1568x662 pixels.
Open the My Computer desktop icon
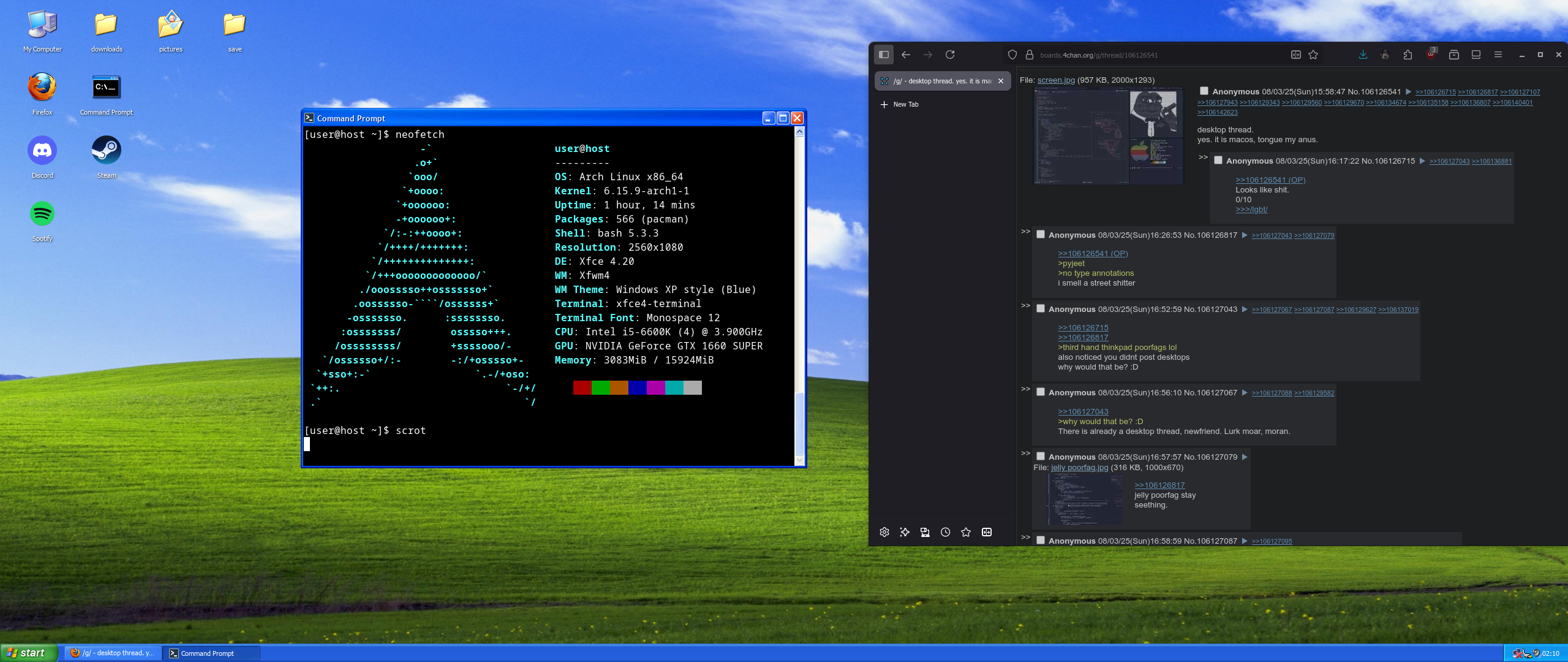point(42,31)
